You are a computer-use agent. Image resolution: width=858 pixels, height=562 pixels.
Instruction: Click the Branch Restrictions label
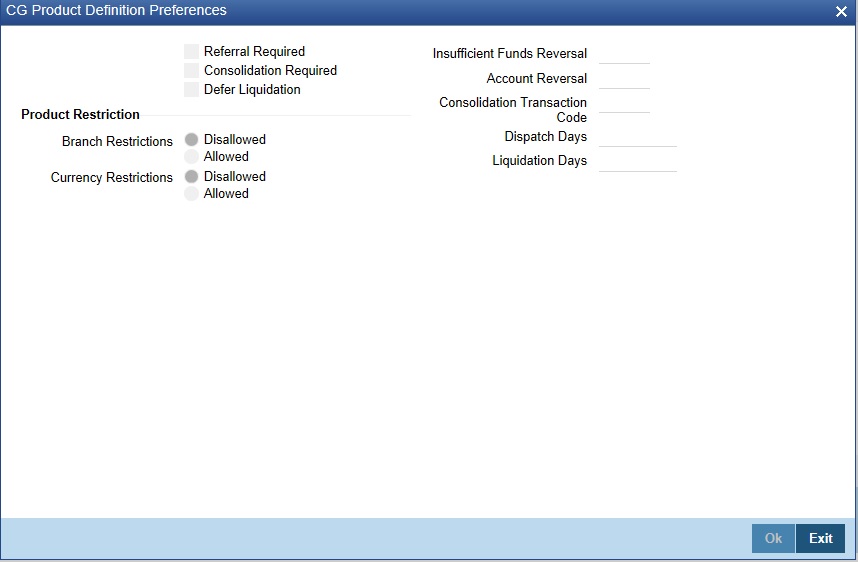[117, 141]
